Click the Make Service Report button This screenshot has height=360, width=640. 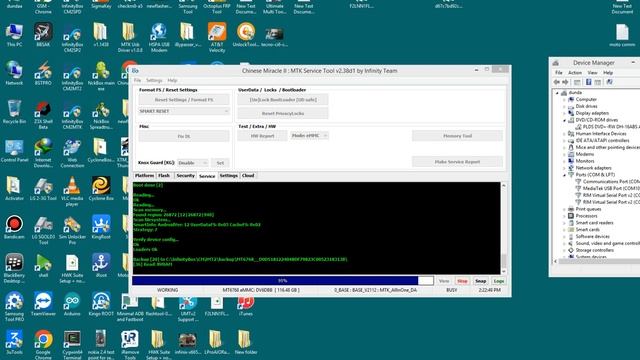[457, 162]
